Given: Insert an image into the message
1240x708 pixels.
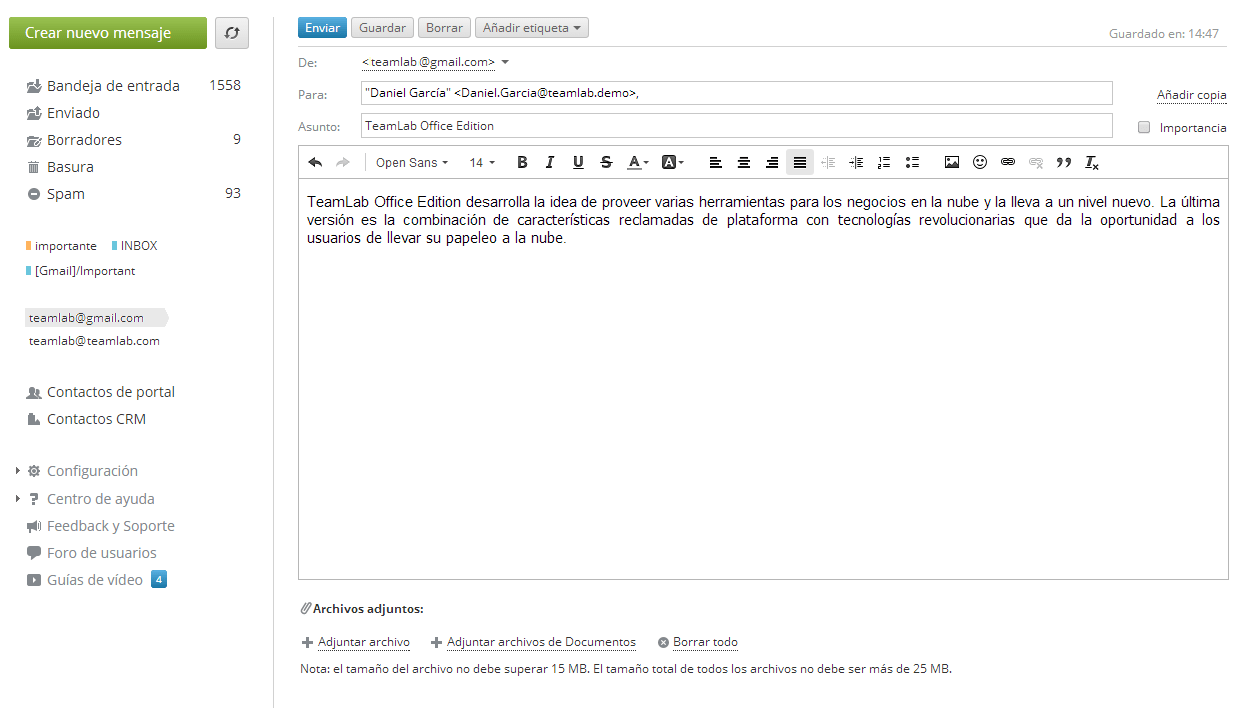Looking at the screenshot, I should coord(952,162).
